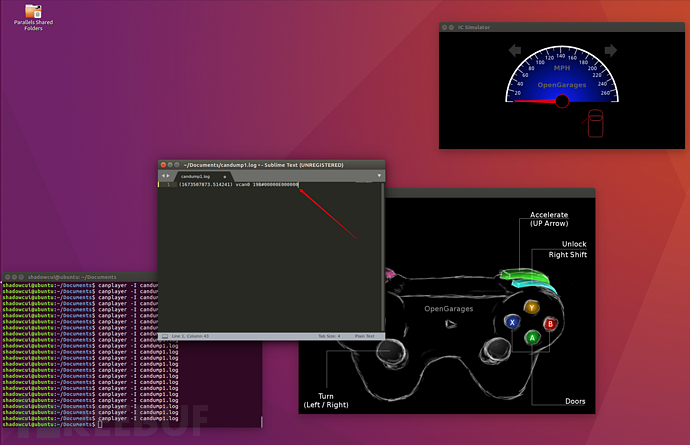The height and width of the screenshot is (445, 690).
Task: Click the next tab arrow in Sublime Text
Action: pyautogui.click(x=170, y=175)
